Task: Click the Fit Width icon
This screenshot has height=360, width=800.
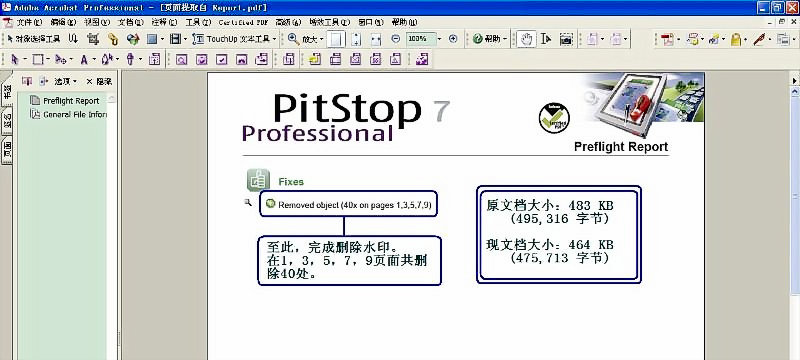Action: tap(376, 39)
